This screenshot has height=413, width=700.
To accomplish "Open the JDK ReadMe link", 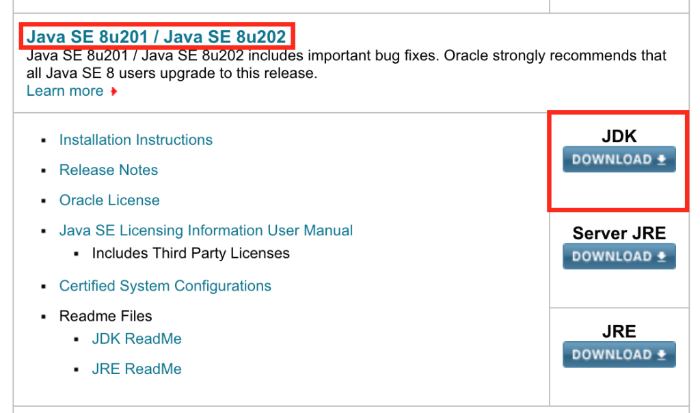I will (137, 339).
